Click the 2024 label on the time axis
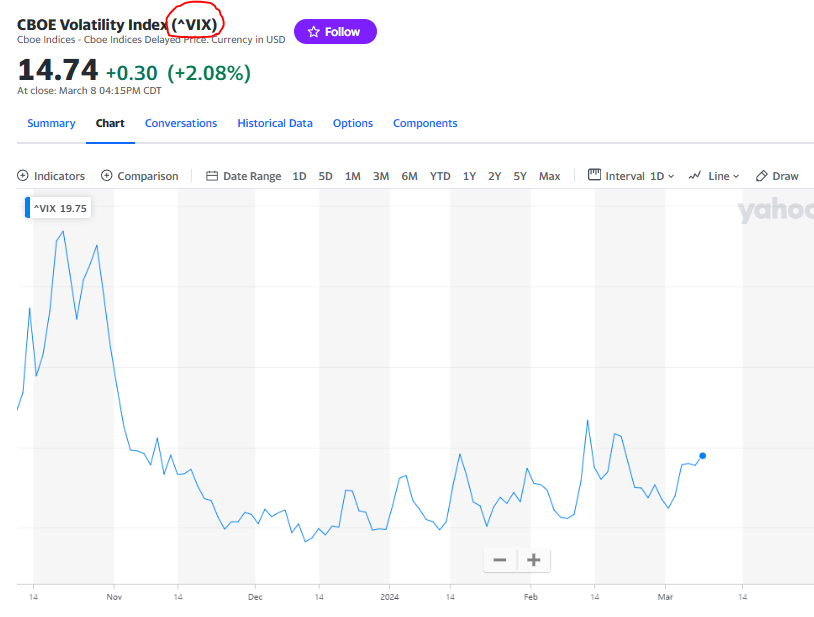Viewport: 814px width, 617px height. 389,597
